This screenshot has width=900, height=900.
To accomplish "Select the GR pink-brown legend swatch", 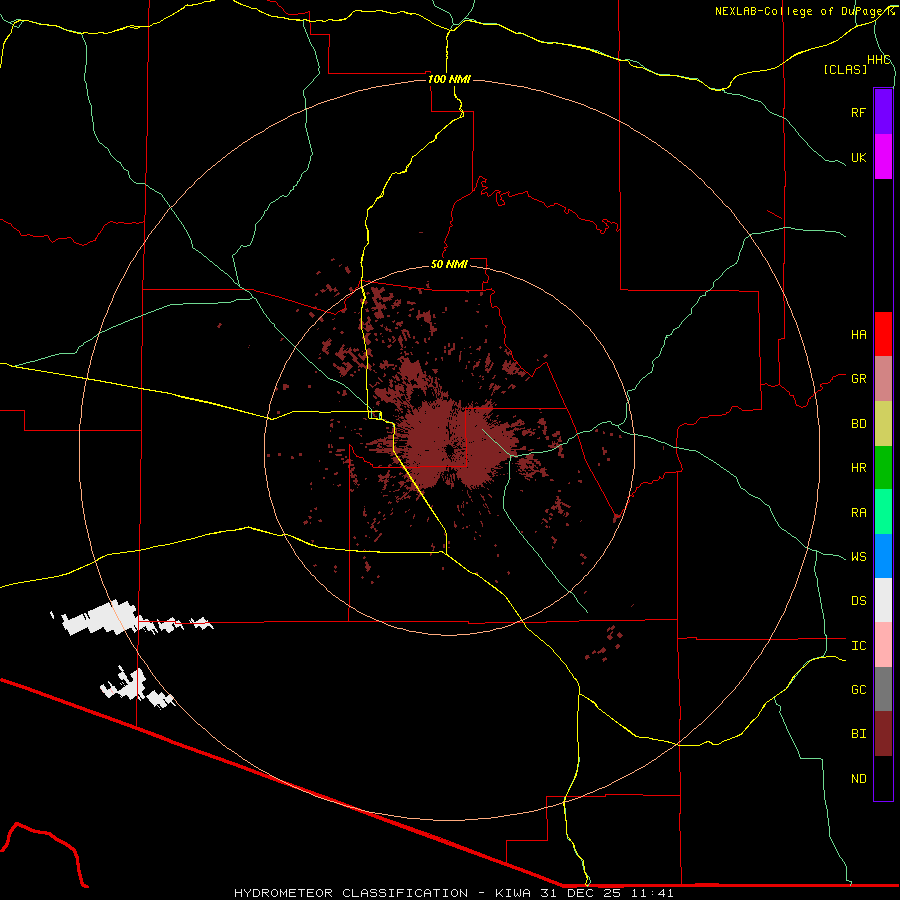I will pyautogui.click(x=883, y=379).
